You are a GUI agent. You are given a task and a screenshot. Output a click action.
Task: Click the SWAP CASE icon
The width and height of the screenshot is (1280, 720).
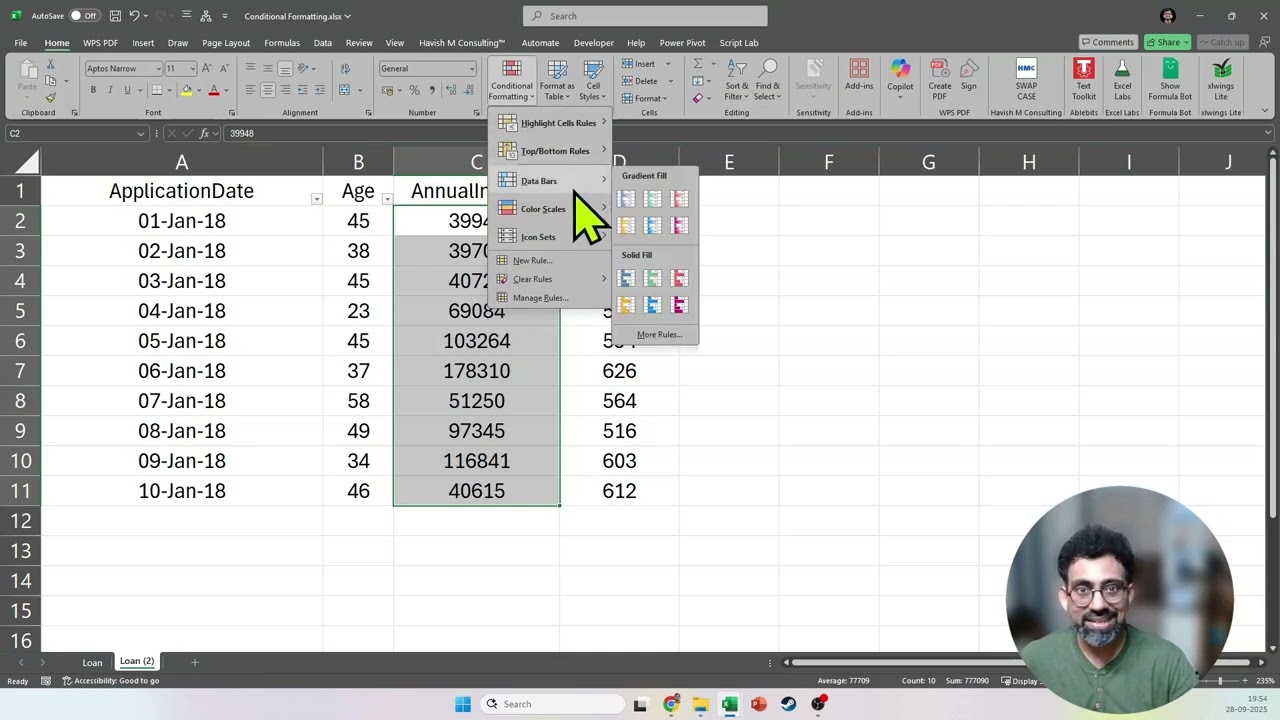coord(1026,80)
